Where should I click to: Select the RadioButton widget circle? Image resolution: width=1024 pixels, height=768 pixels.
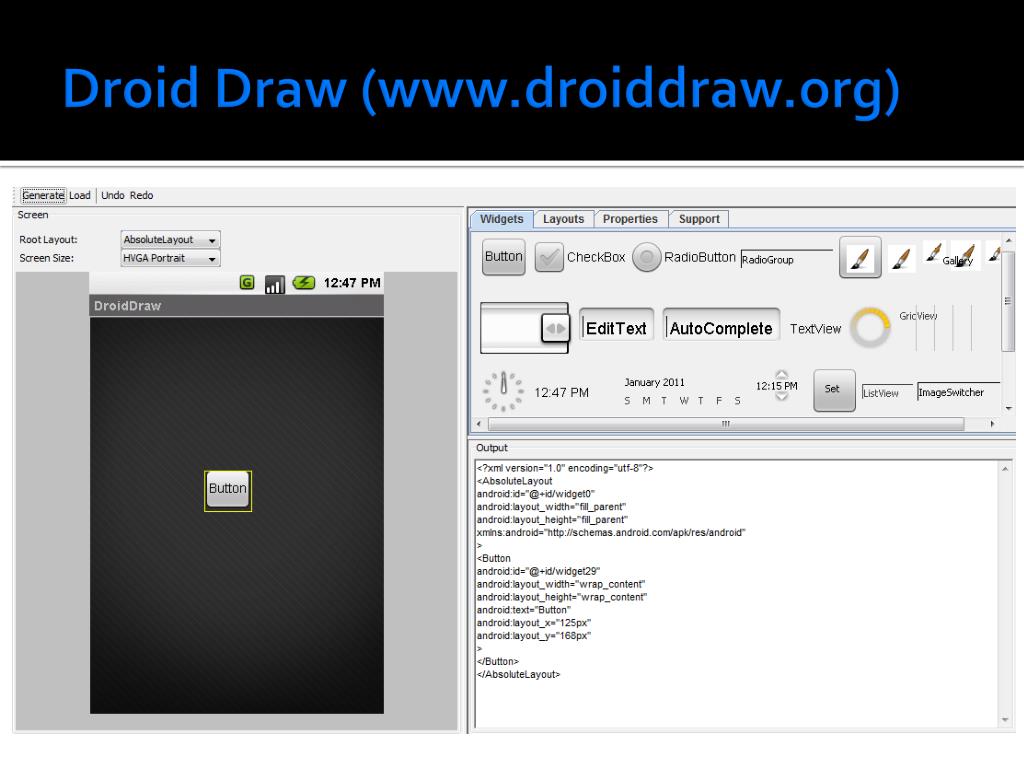tap(647, 257)
